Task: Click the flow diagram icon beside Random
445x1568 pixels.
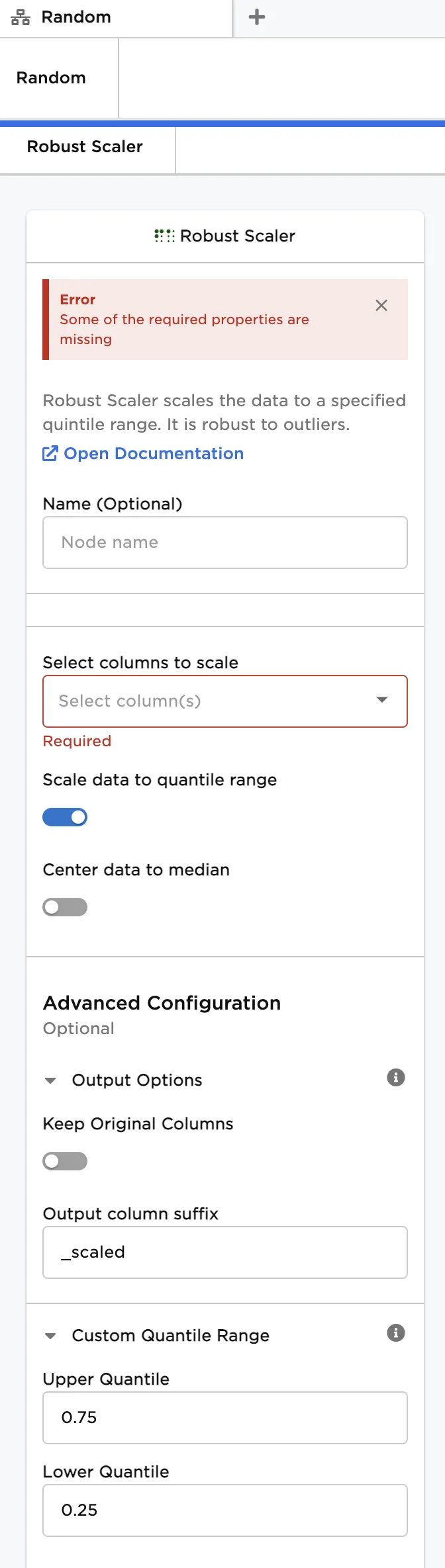Action: tap(21, 17)
